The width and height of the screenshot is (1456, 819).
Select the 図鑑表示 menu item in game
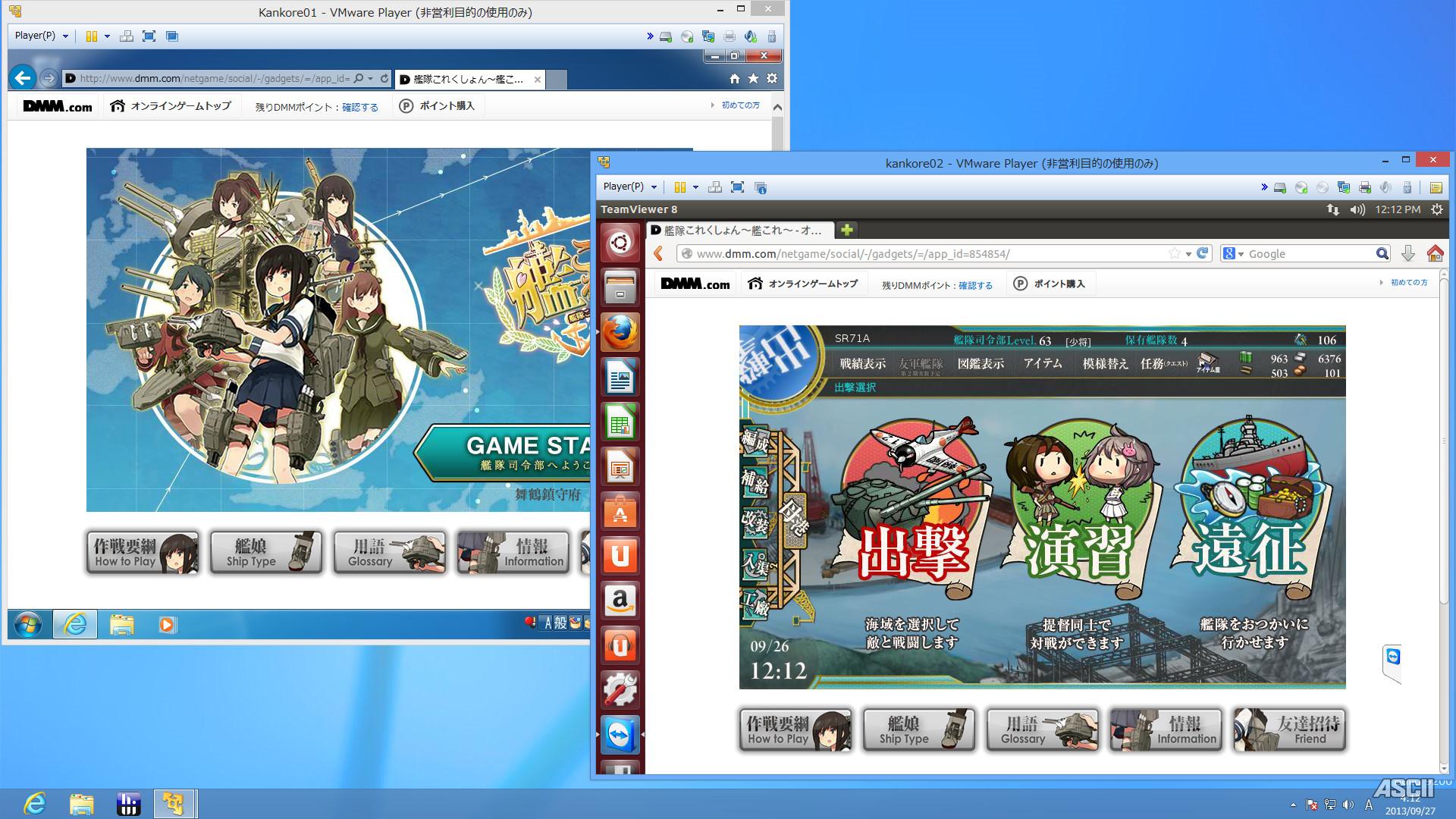(980, 364)
